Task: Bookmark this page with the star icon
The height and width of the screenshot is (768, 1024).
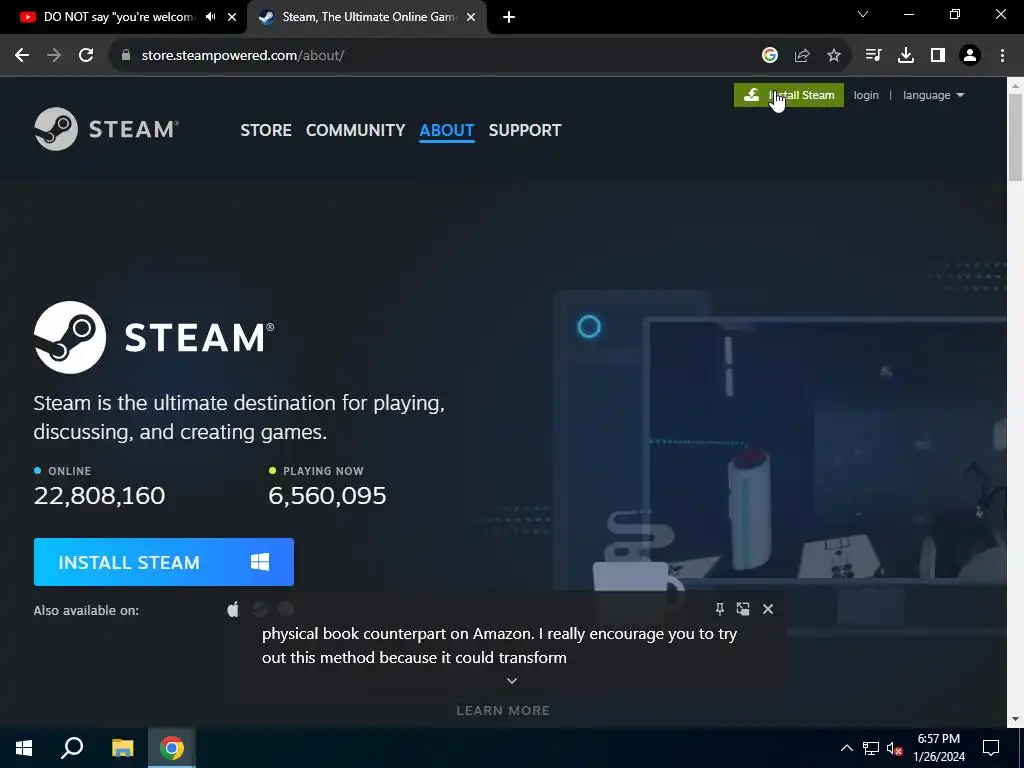Action: click(834, 56)
